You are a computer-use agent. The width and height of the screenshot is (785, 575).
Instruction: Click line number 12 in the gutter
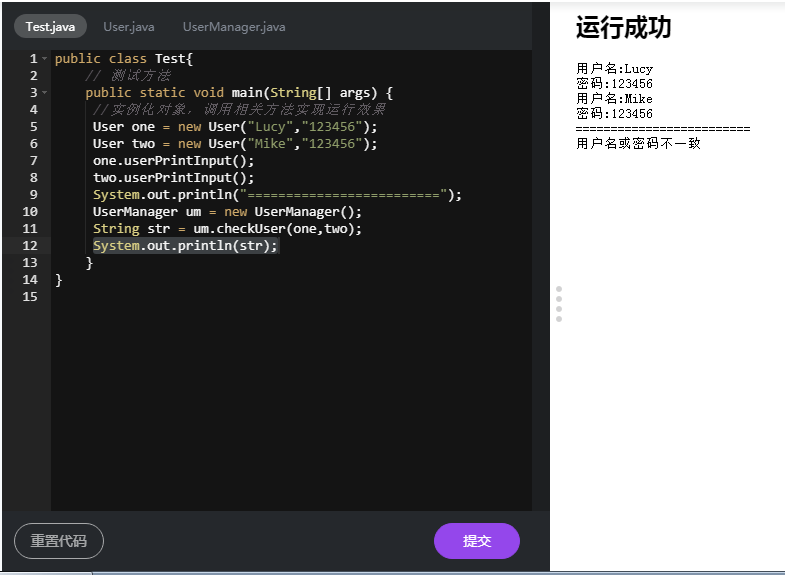tap(30, 246)
